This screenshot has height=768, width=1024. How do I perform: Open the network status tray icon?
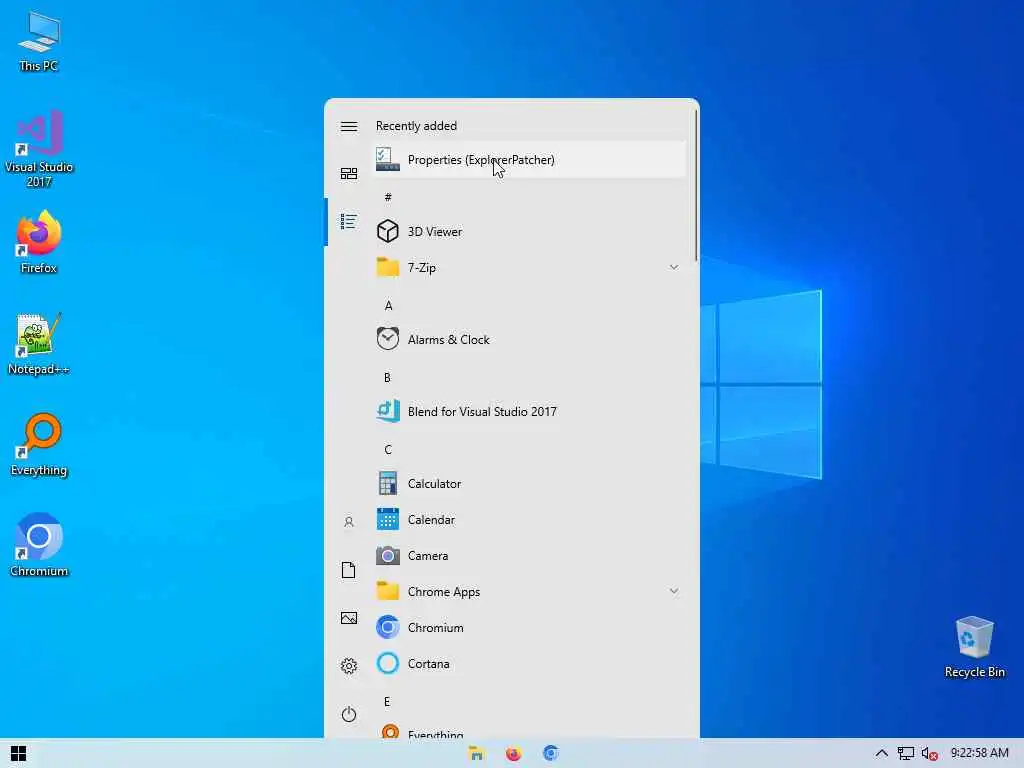coord(906,754)
